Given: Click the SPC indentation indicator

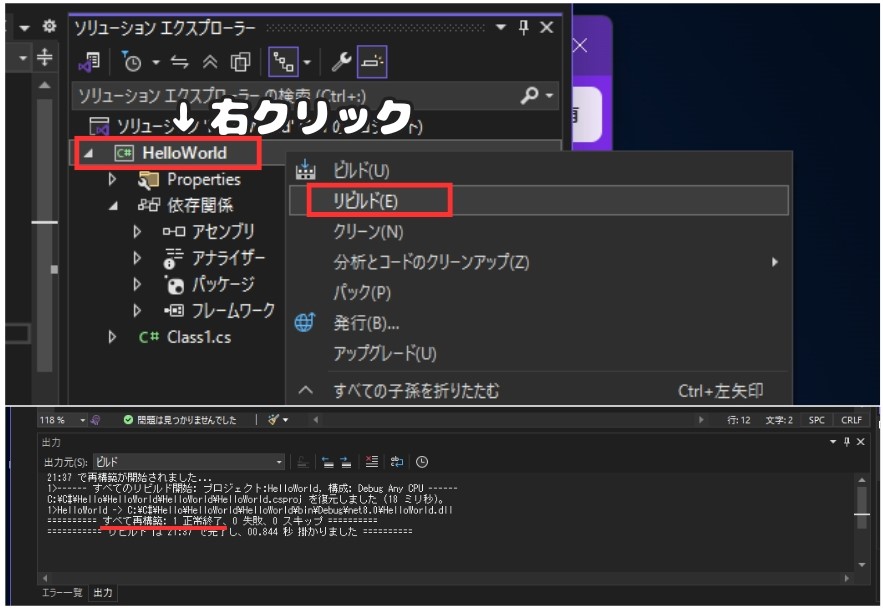Looking at the screenshot, I should 817,420.
